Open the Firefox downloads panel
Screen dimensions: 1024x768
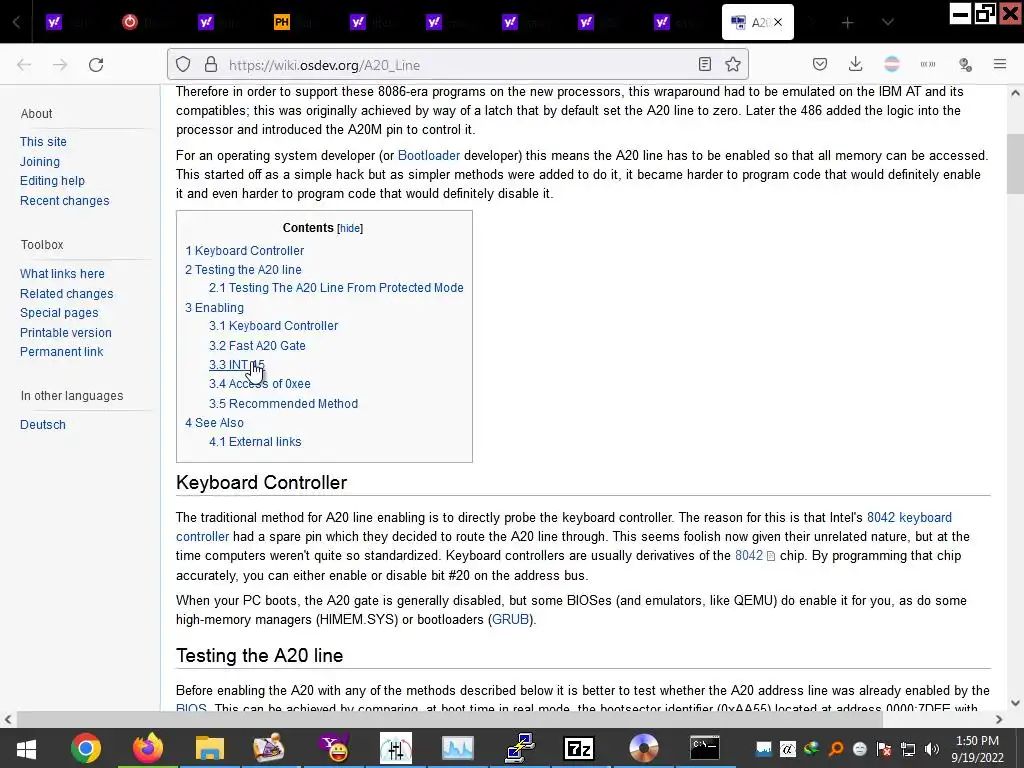point(856,65)
